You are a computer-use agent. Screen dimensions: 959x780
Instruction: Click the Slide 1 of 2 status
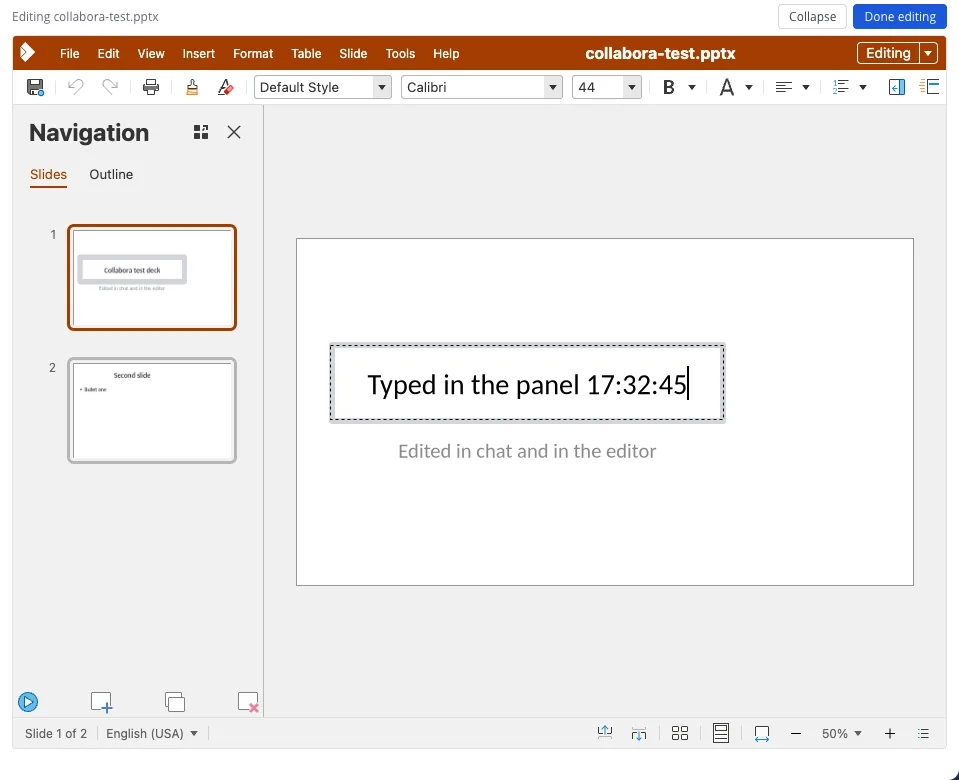[x=56, y=734]
